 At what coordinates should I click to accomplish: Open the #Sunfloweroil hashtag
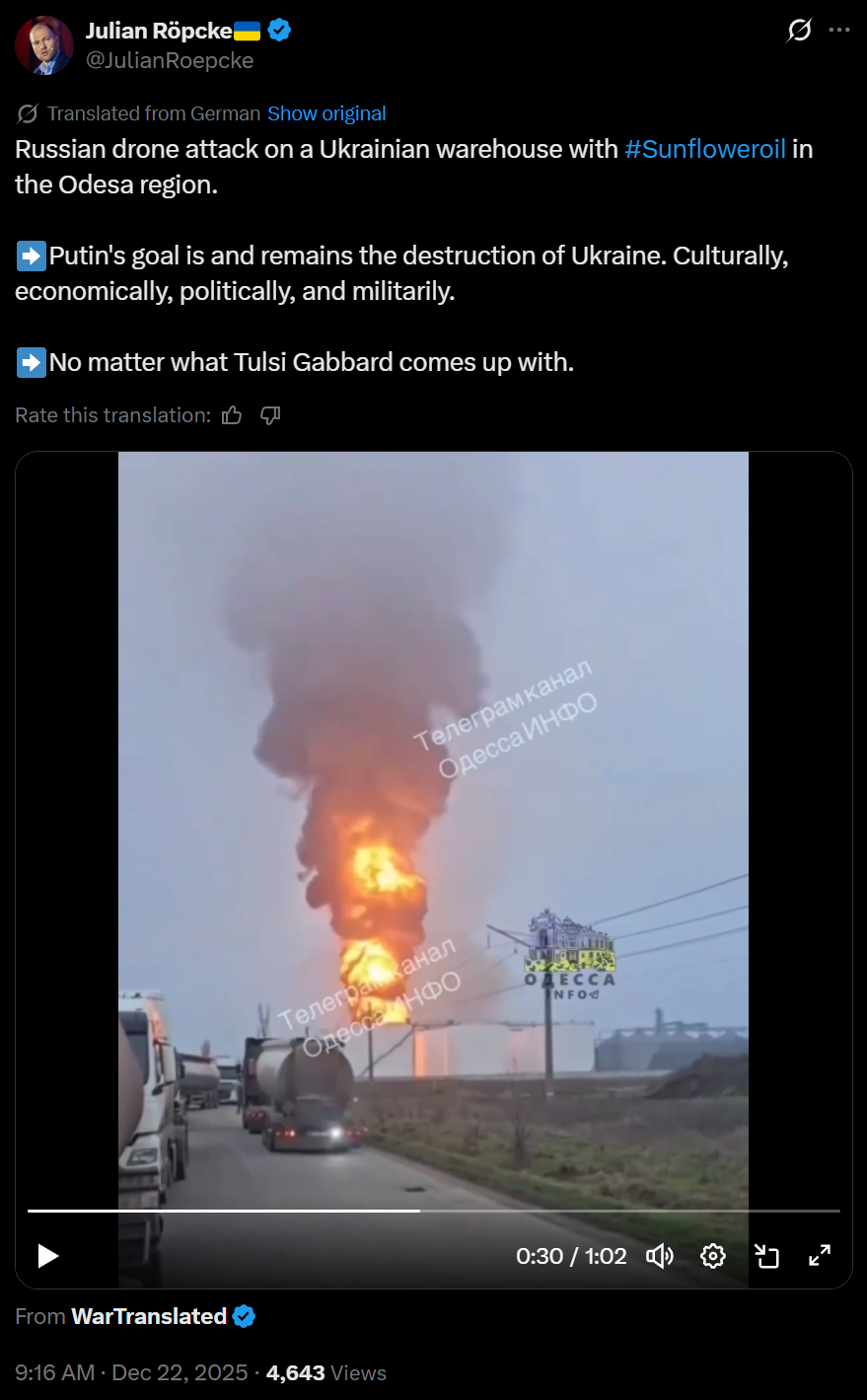705,149
